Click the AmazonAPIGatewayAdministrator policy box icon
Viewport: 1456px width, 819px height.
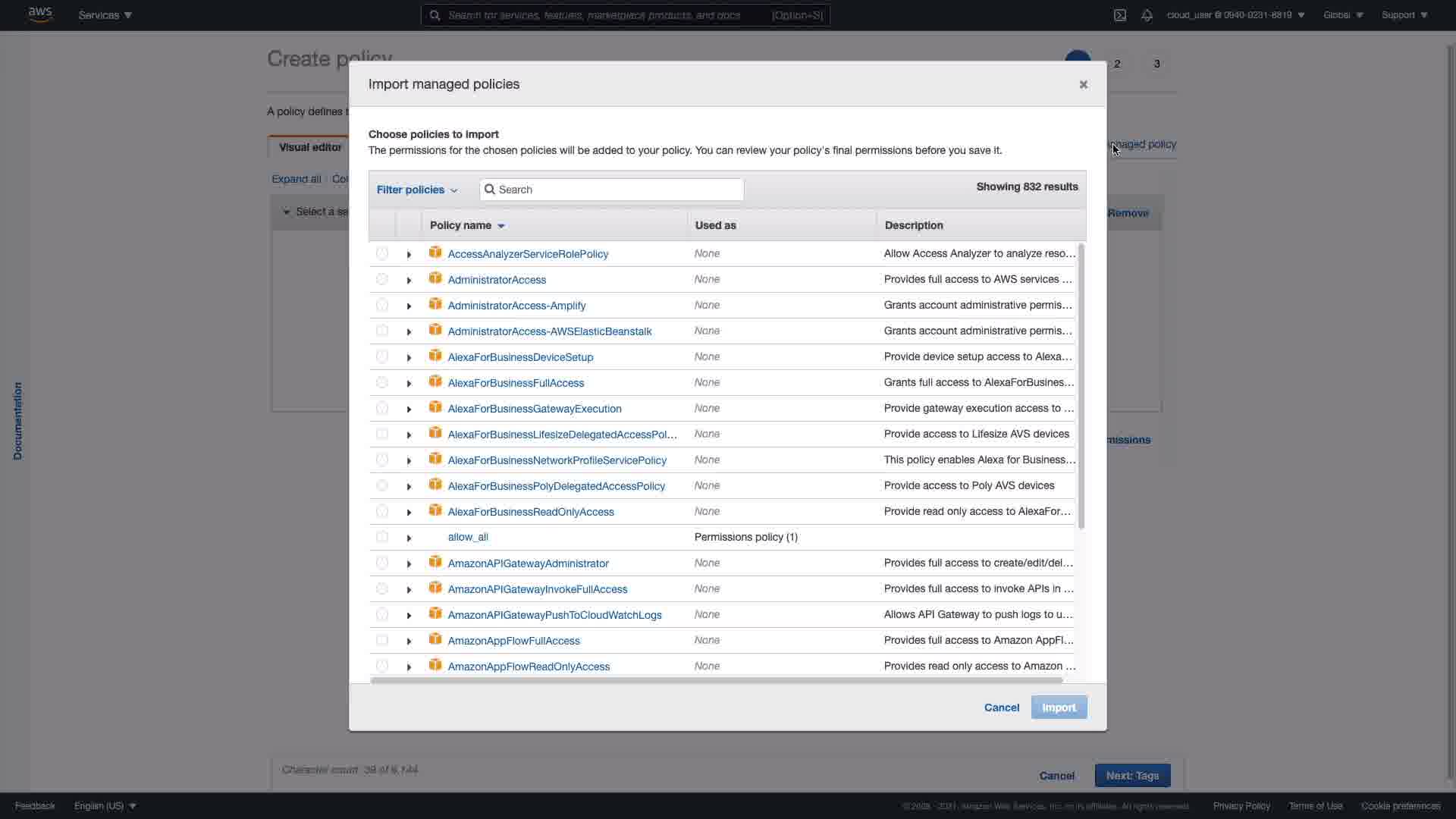coord(435,562)
